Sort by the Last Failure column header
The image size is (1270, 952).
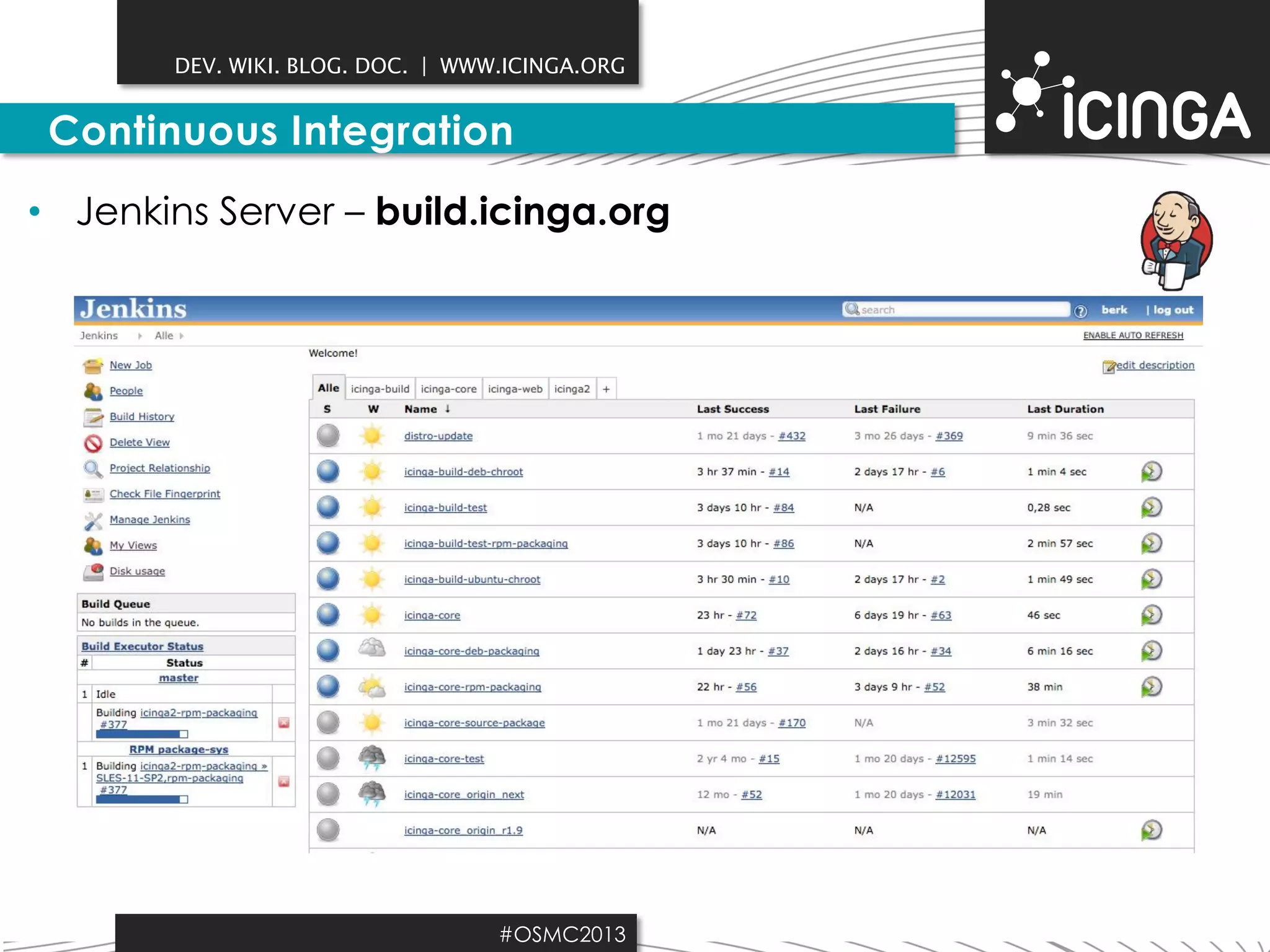pos(887,409)
